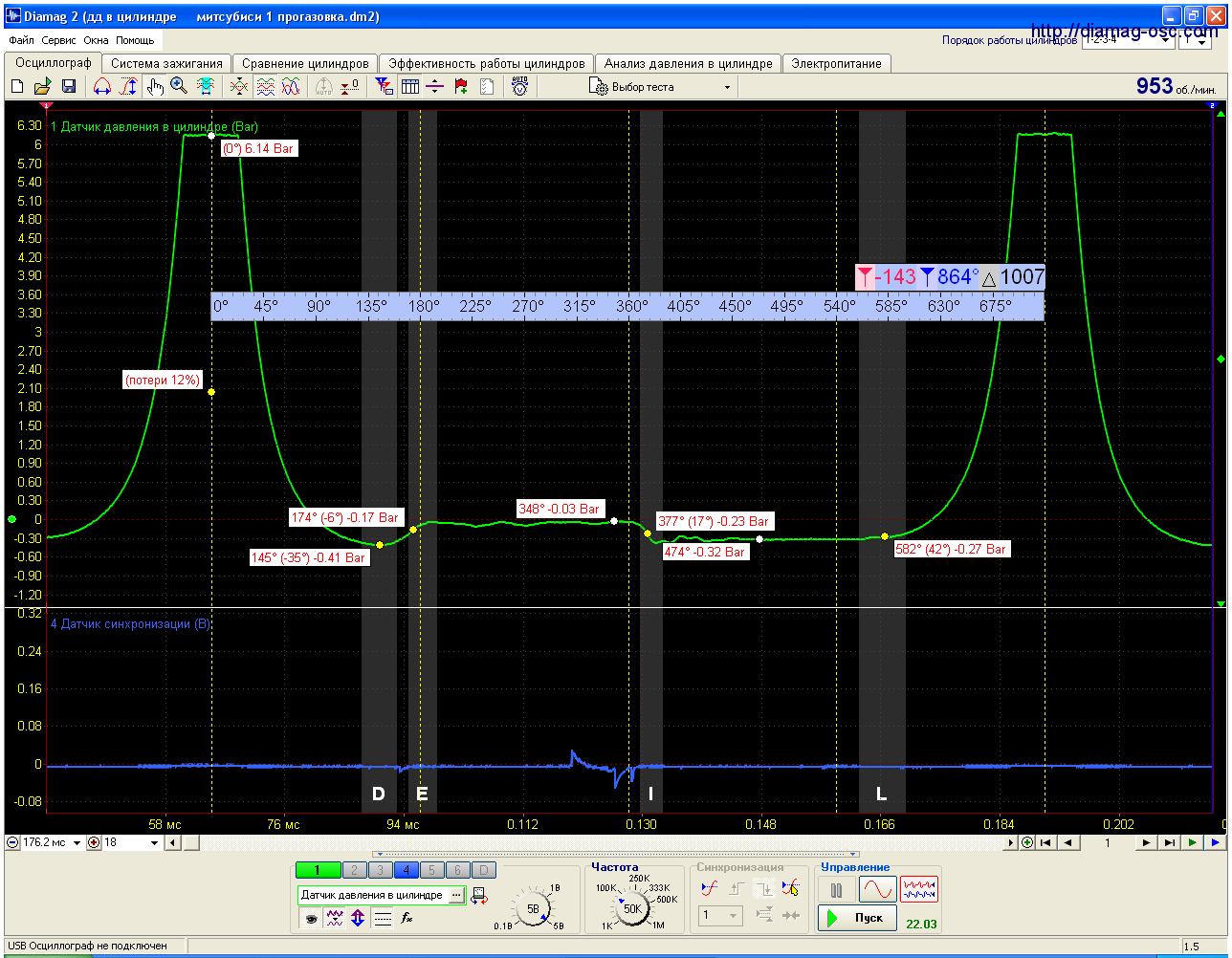Open the Файл menu

pos(21,41)
